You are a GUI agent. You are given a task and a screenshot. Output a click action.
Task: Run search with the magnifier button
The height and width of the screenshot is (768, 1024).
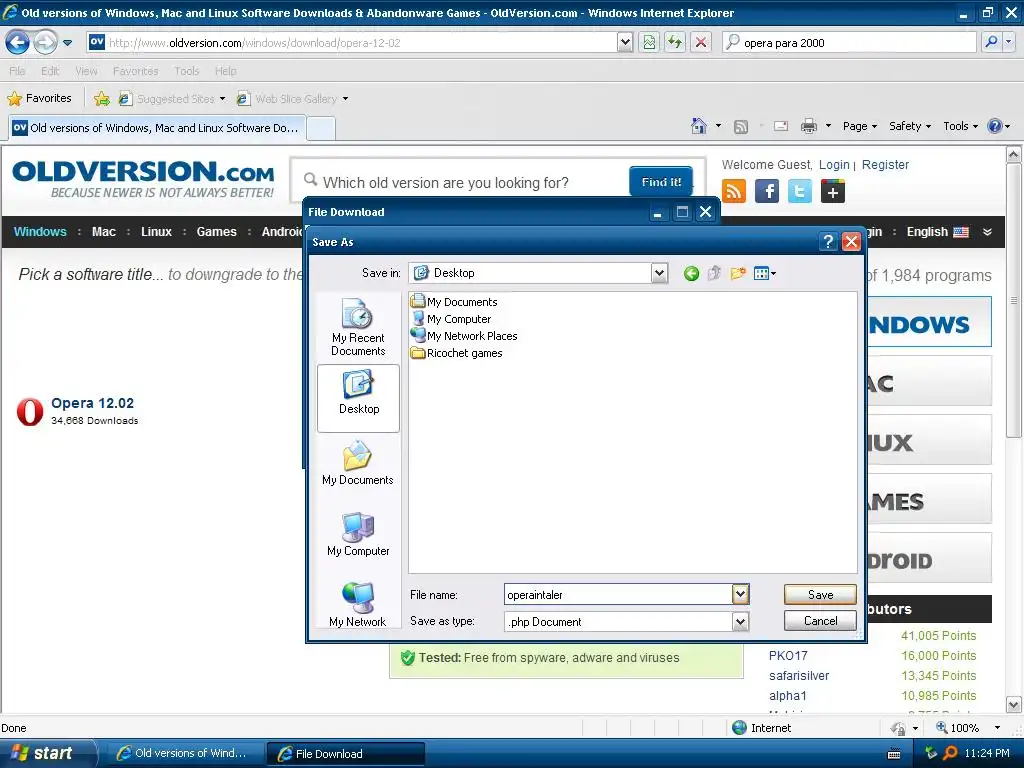click(x=991, y=42)
